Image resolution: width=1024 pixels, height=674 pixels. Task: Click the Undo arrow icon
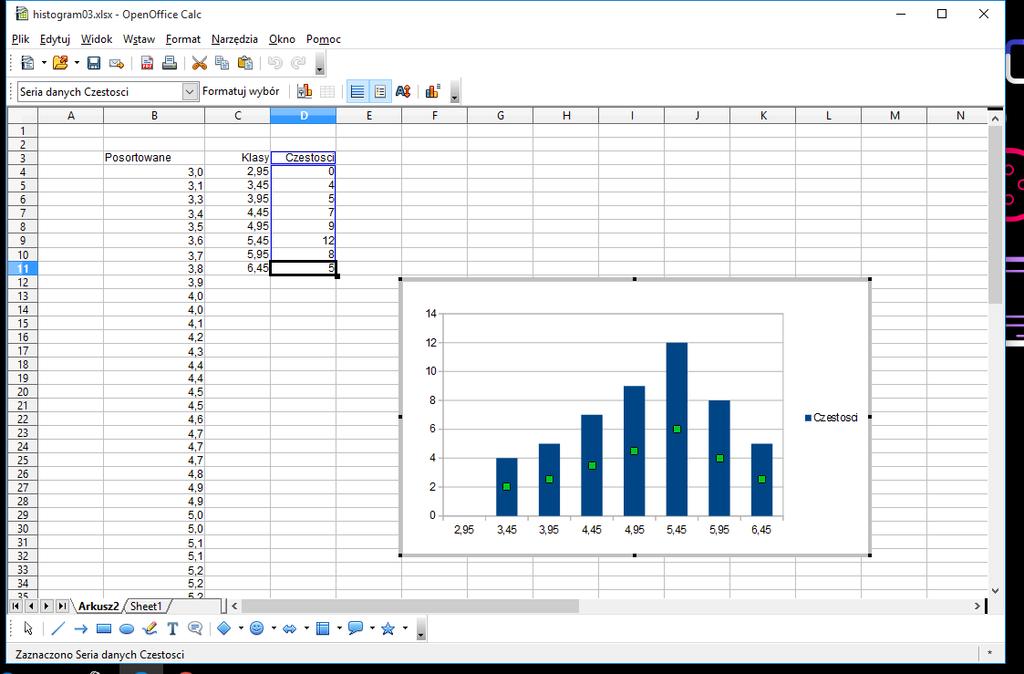point(275,63)
